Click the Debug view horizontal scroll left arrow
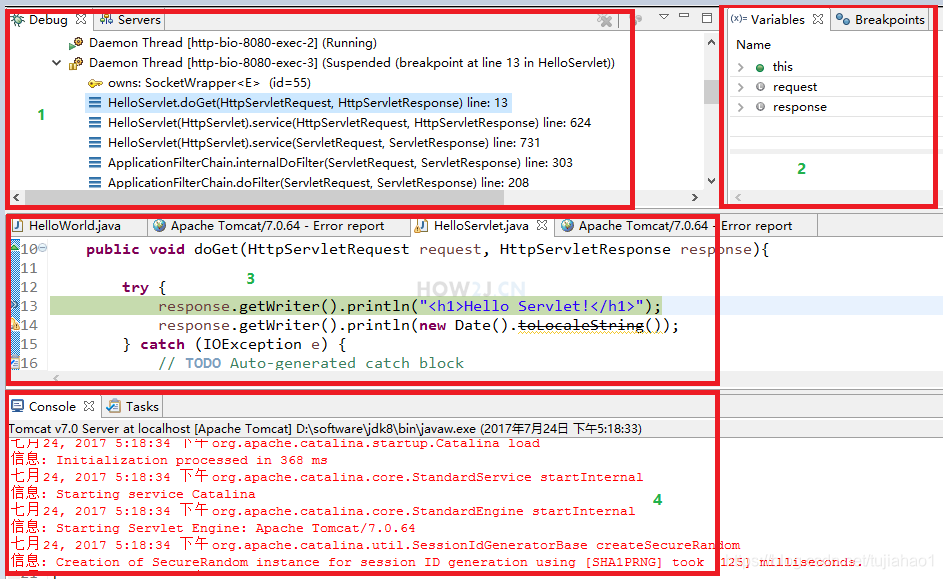The width and height of the screenshot is (943, 579). pyautogui.click(x=16, y=197)
